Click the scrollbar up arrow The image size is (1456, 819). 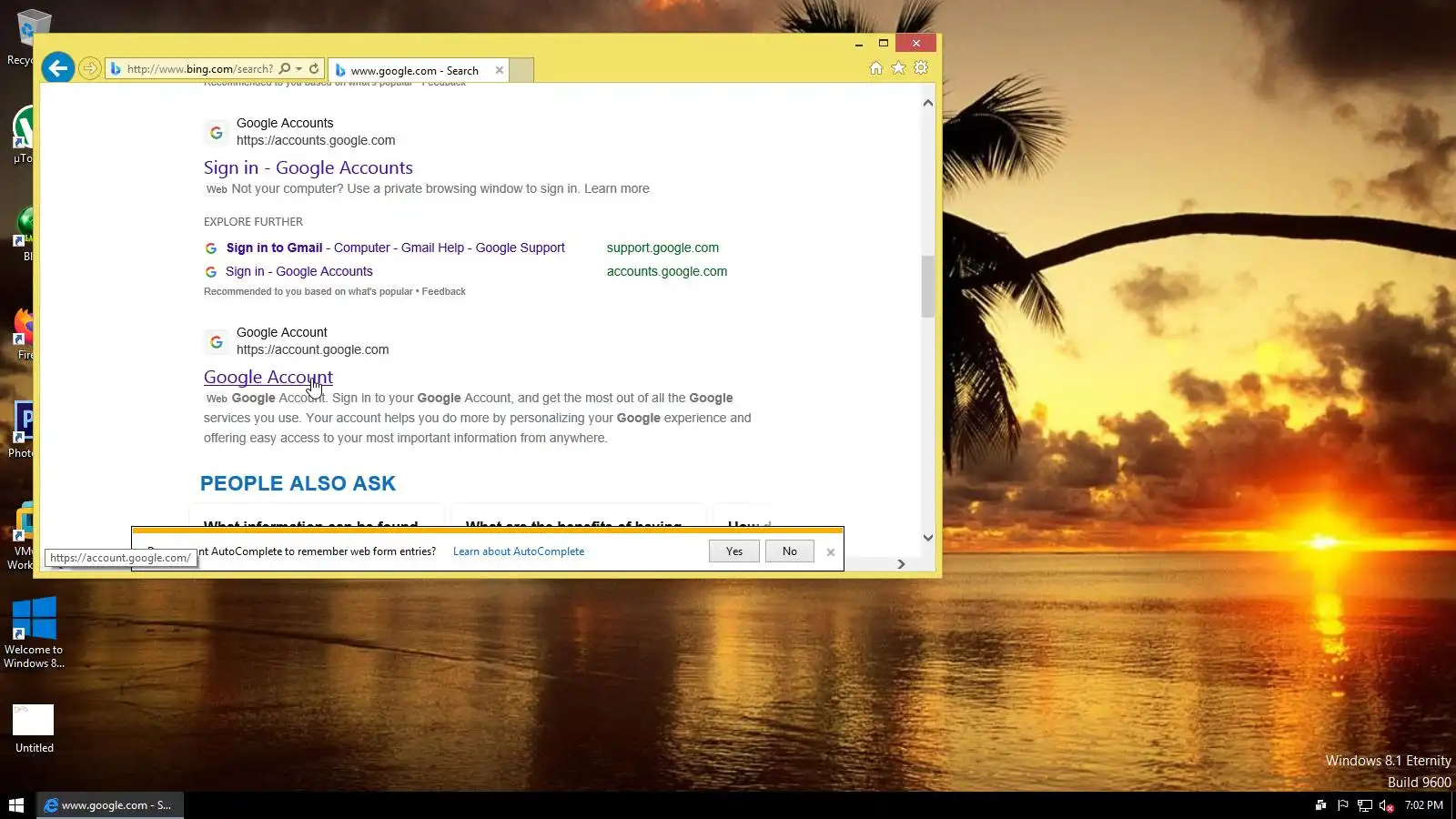[x=928, y=103]
